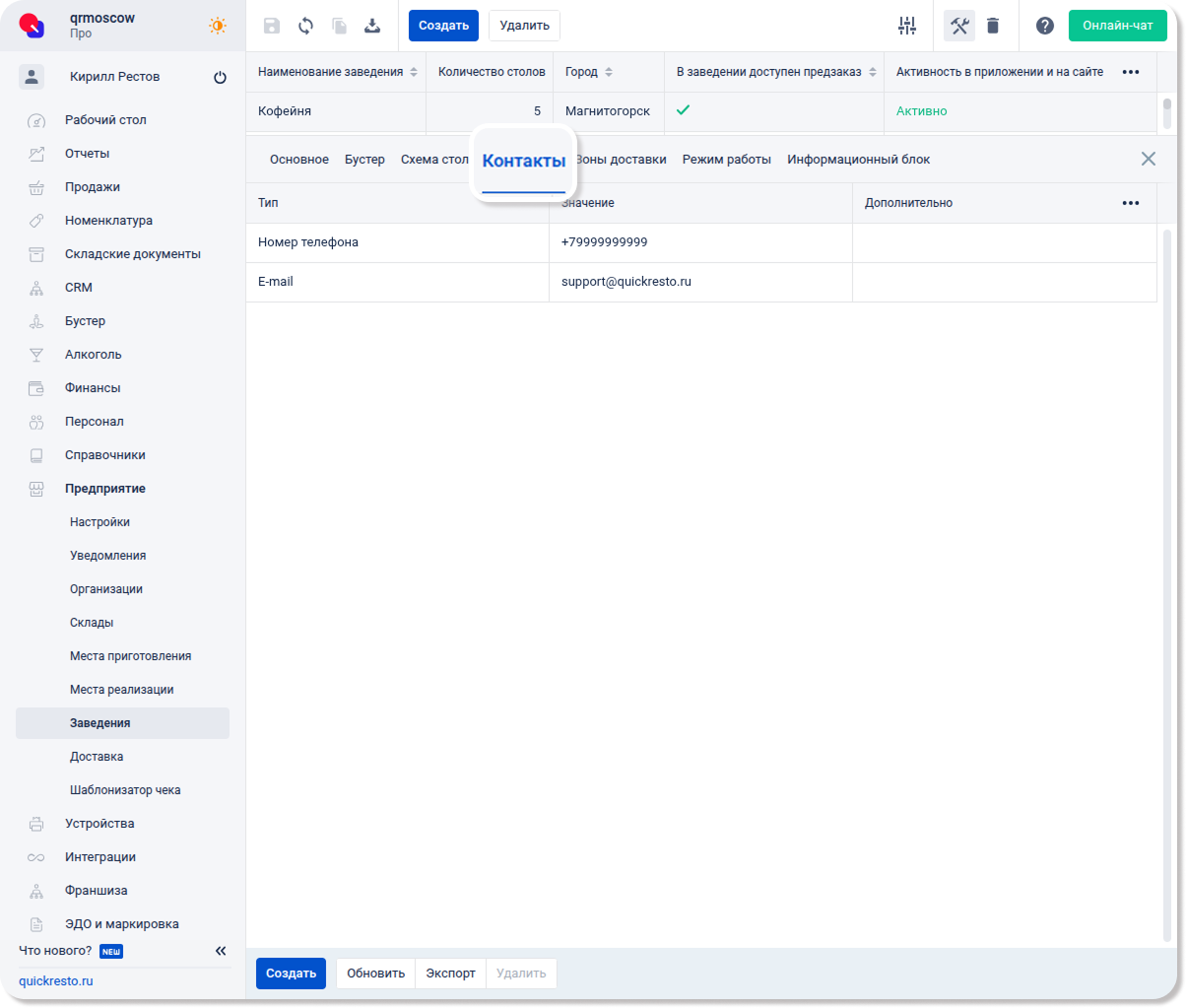Open the help question mark icon
Screen dimensions: 1186x1008
[1045, 26]
